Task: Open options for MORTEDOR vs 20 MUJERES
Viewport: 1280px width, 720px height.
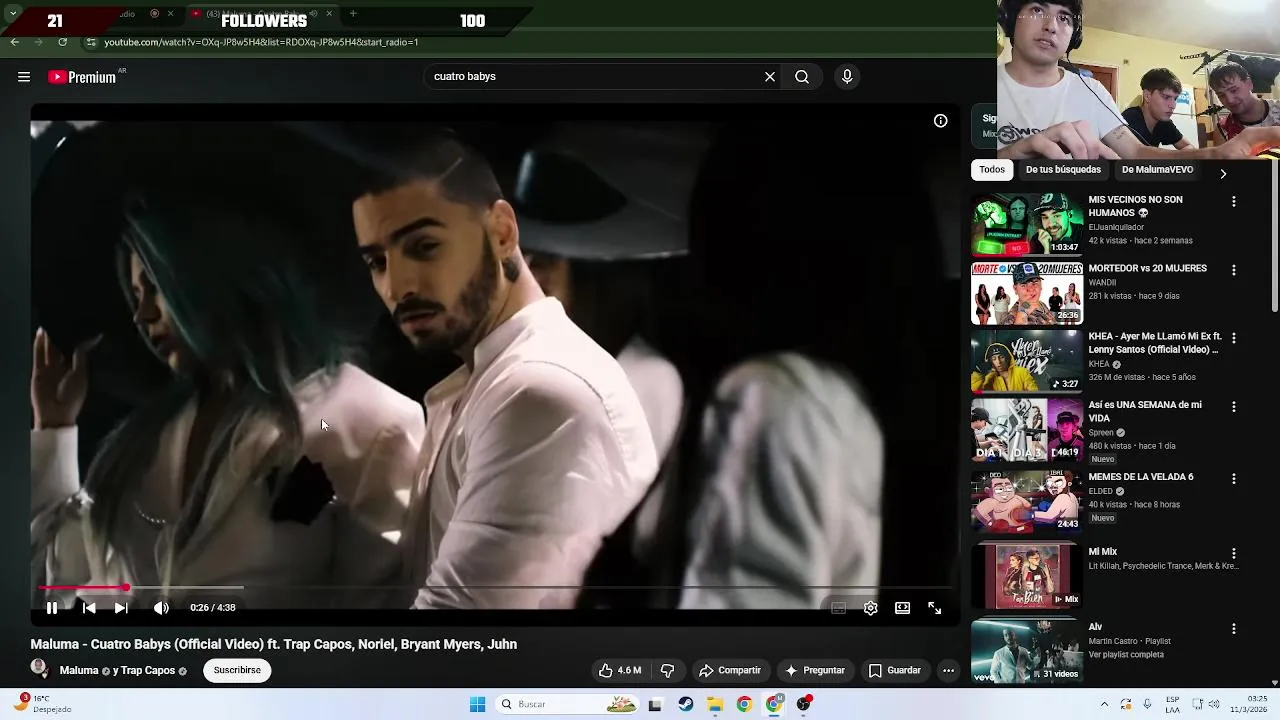Action: 1234,270
